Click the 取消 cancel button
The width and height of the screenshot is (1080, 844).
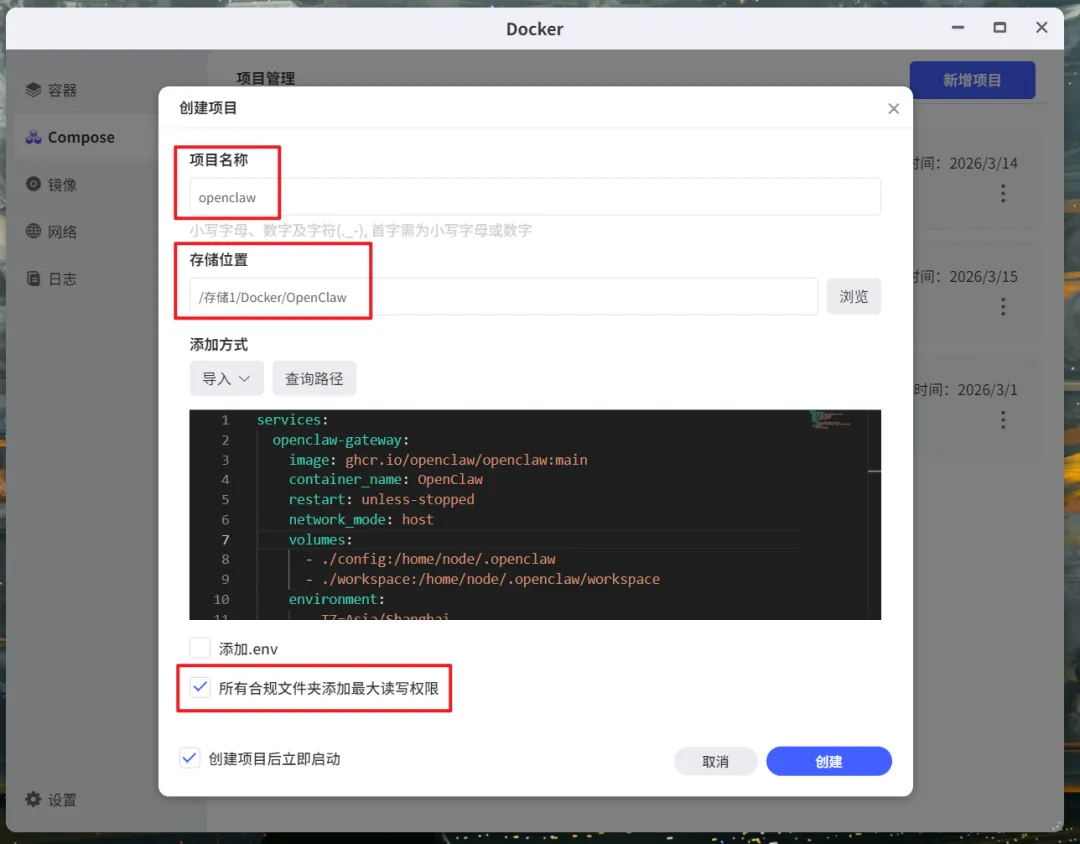716,761
